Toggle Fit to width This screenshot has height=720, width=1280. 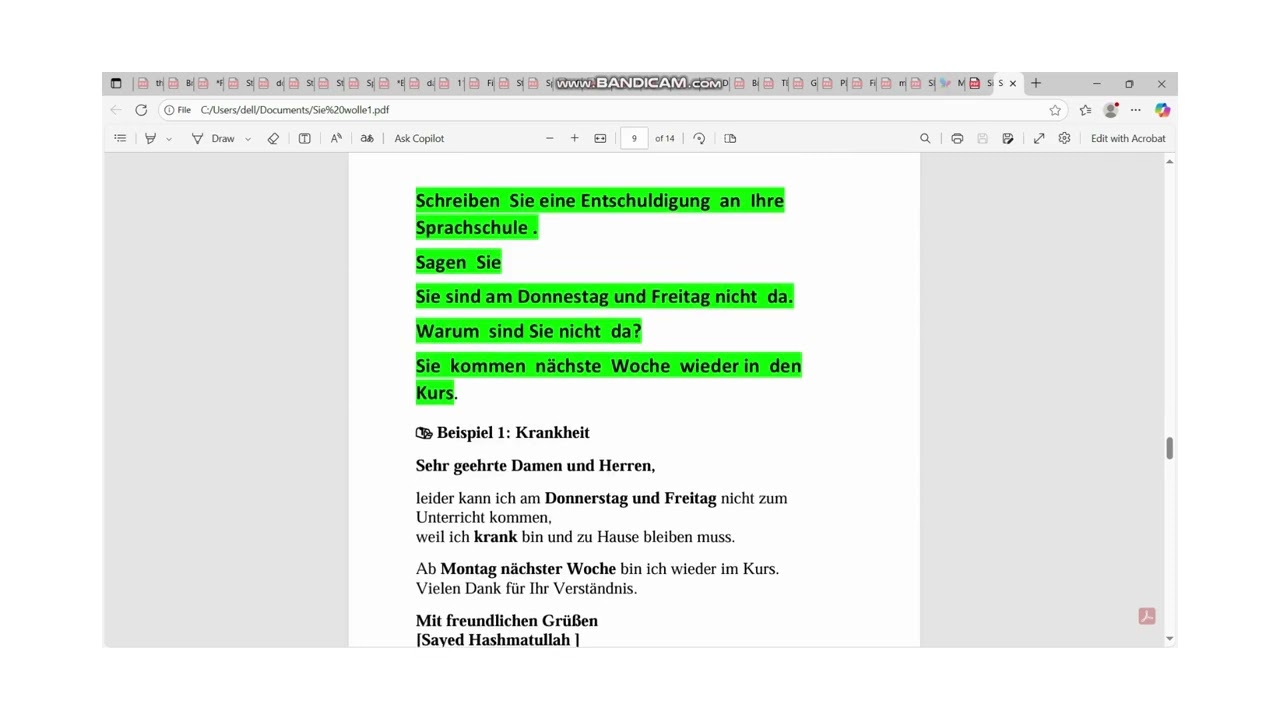pyautogui.click(x=600, y=138)
